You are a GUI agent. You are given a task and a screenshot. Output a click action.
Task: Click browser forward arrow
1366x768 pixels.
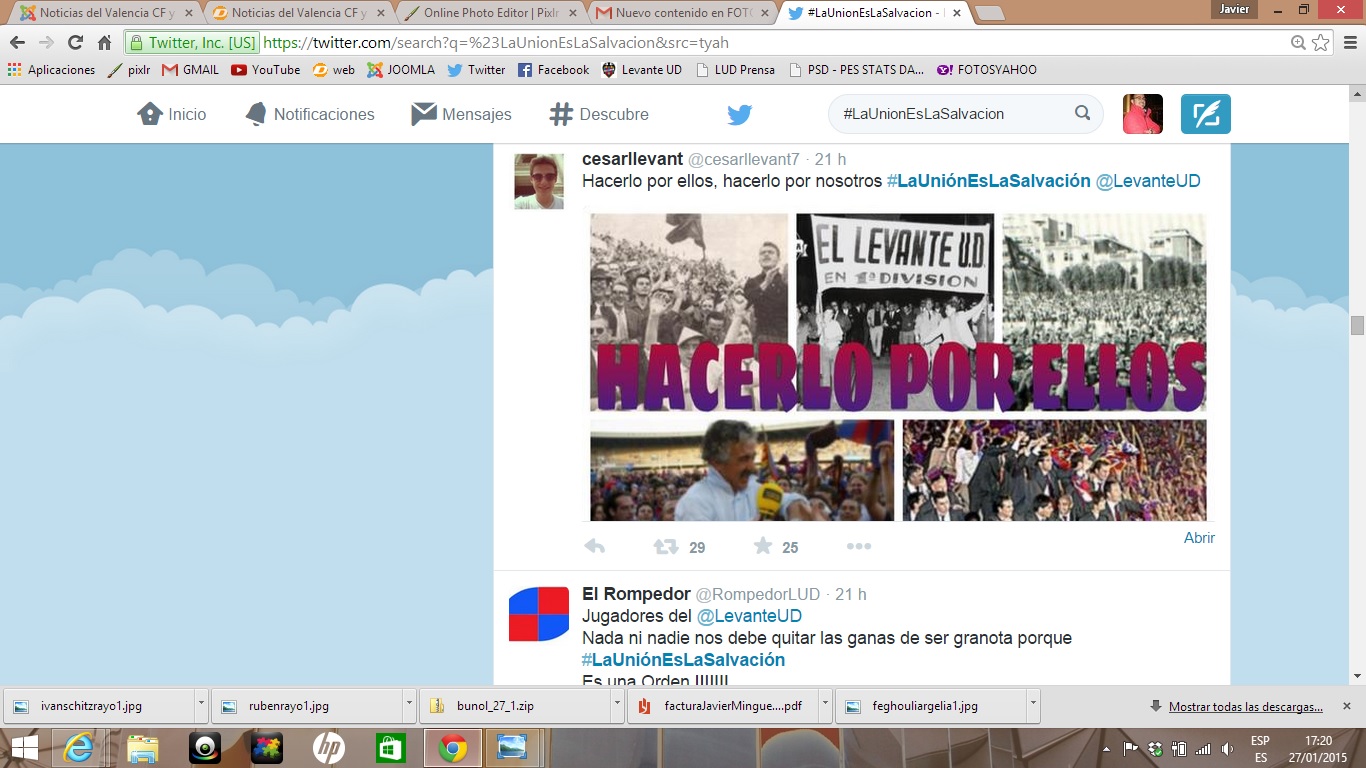[46, 43]
